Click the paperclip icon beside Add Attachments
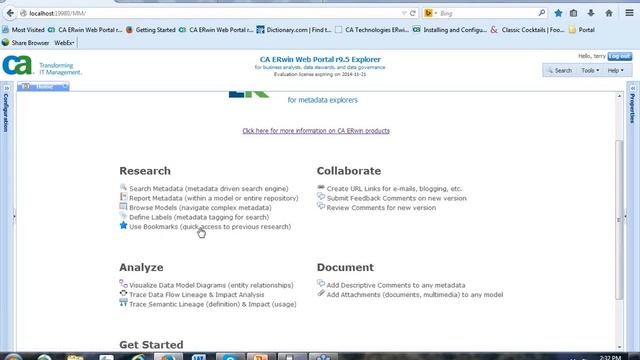640x360 pixels. tap(321, 293)
